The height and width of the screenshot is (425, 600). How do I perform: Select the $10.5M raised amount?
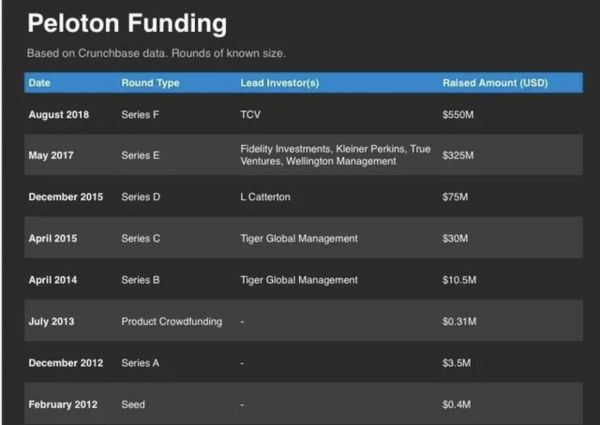pyautogui.click(x=460, y=280)
